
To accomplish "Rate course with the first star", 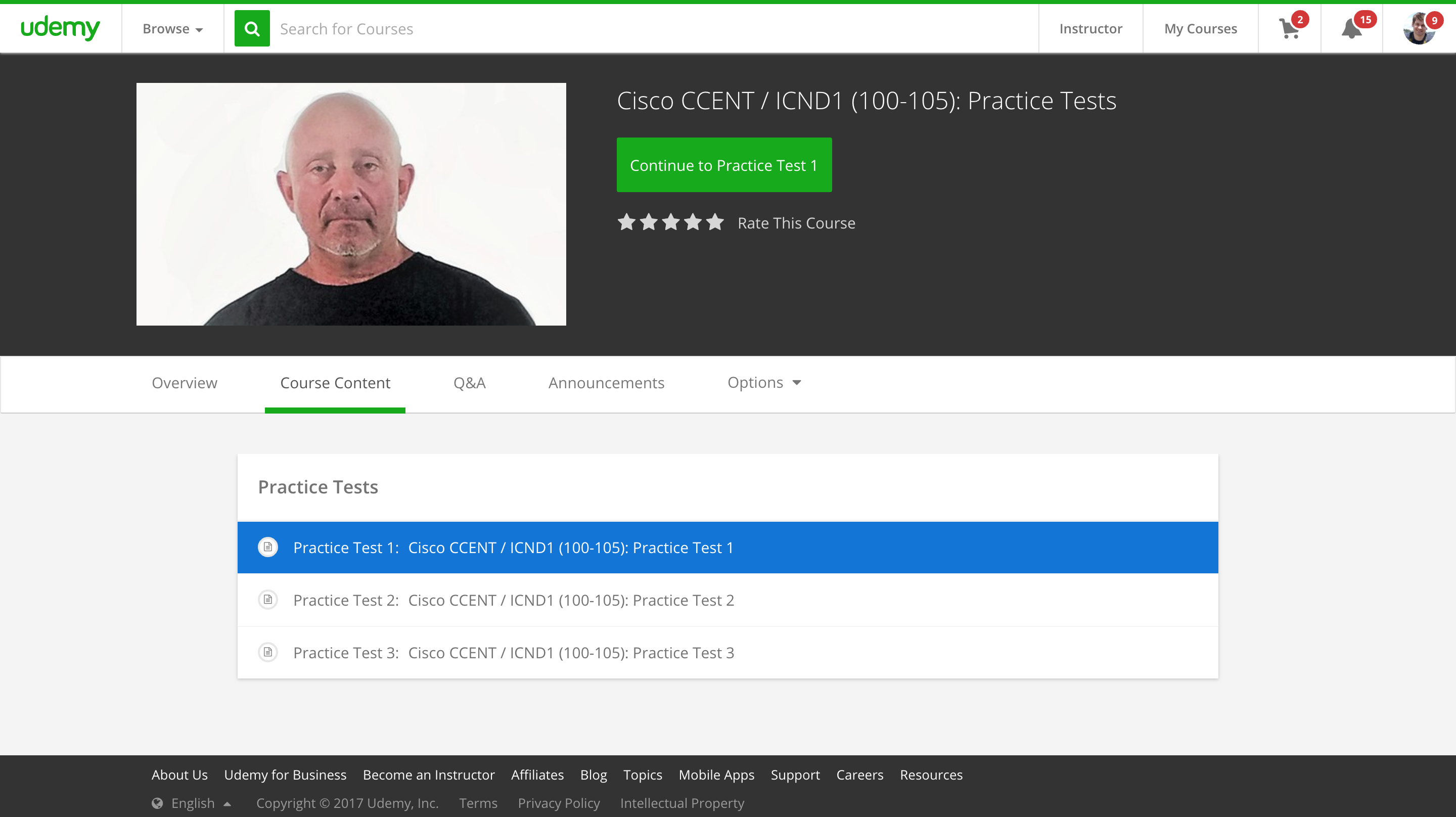I will tap(626, 222).
